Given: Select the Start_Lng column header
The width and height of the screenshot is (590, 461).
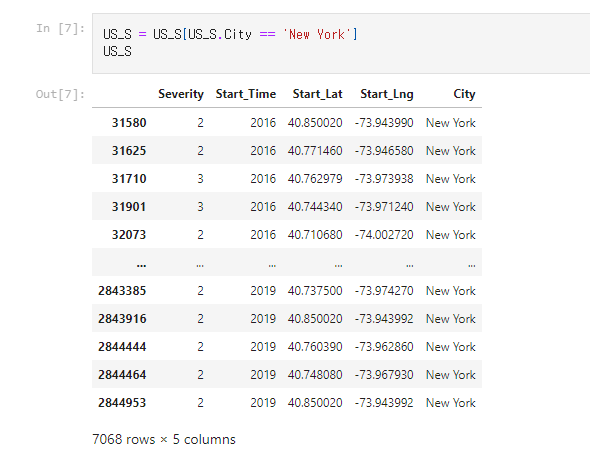Looking at the screenshot, I should pyautogui.click(x=387, y=94).
